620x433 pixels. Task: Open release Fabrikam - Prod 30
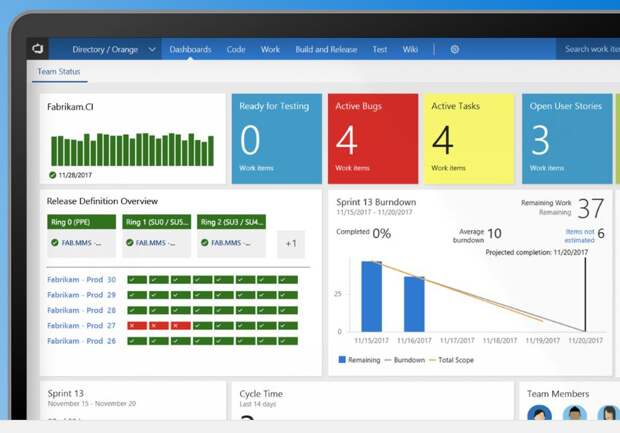tap(81, 280)
